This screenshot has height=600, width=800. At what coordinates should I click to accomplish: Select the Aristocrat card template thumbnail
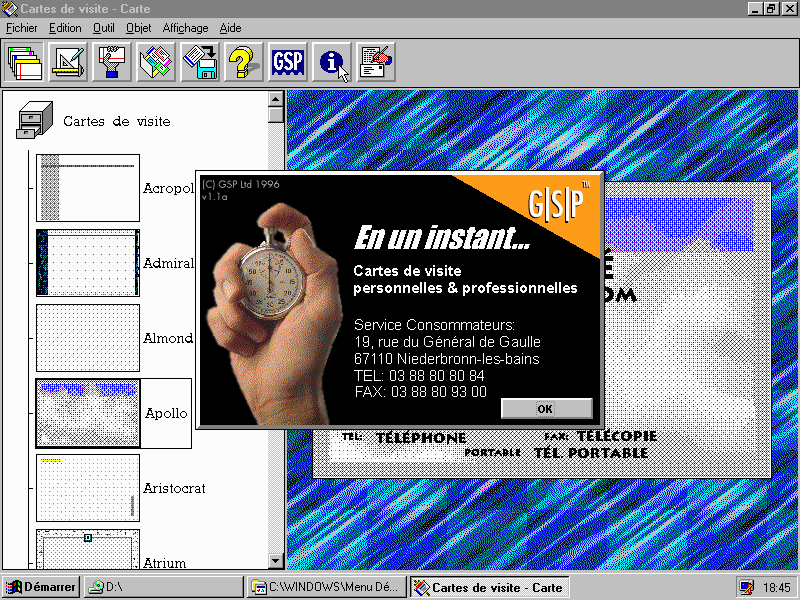click(88, 488)
